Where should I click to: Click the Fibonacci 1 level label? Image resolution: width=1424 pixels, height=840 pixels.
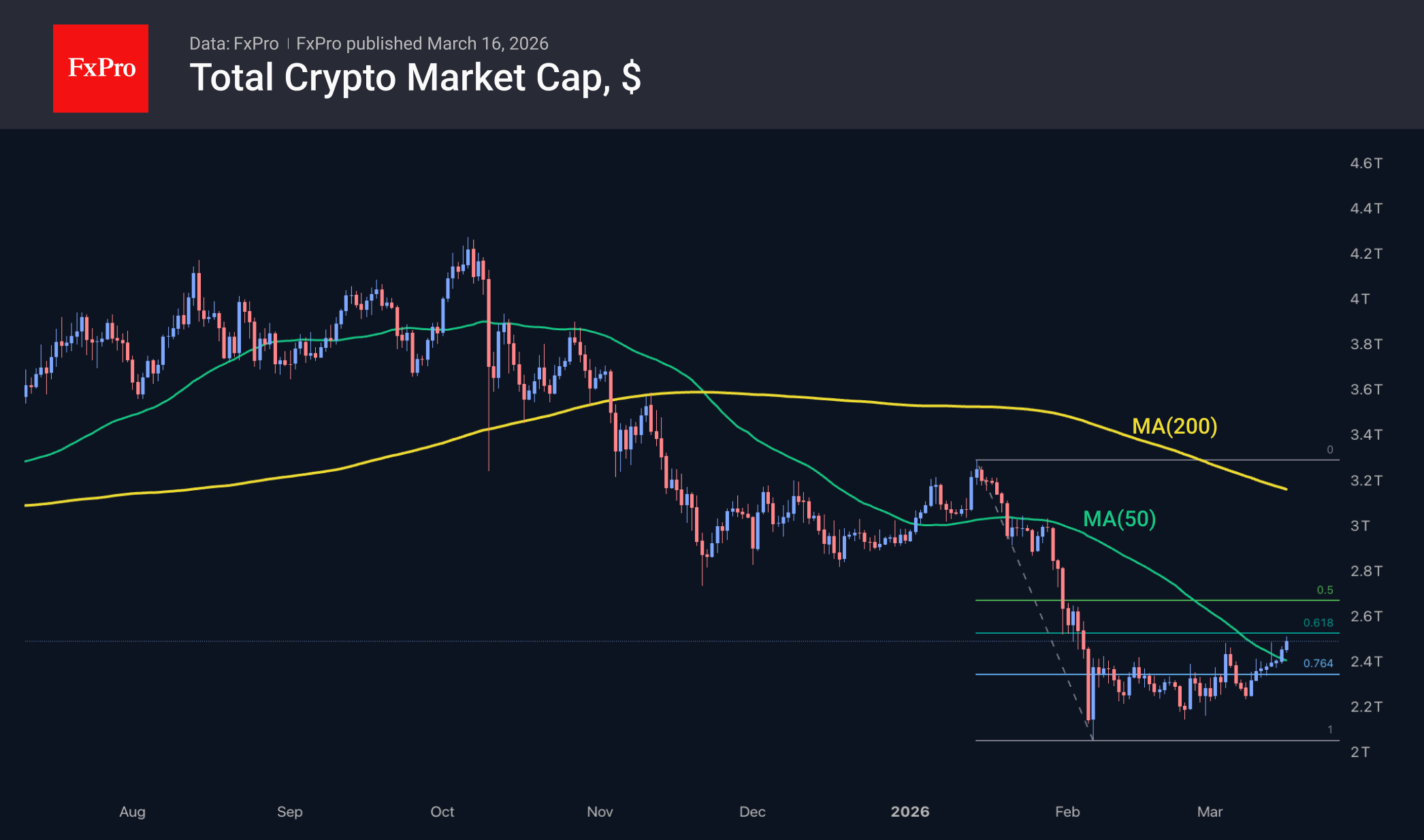tap(1329, 730)
